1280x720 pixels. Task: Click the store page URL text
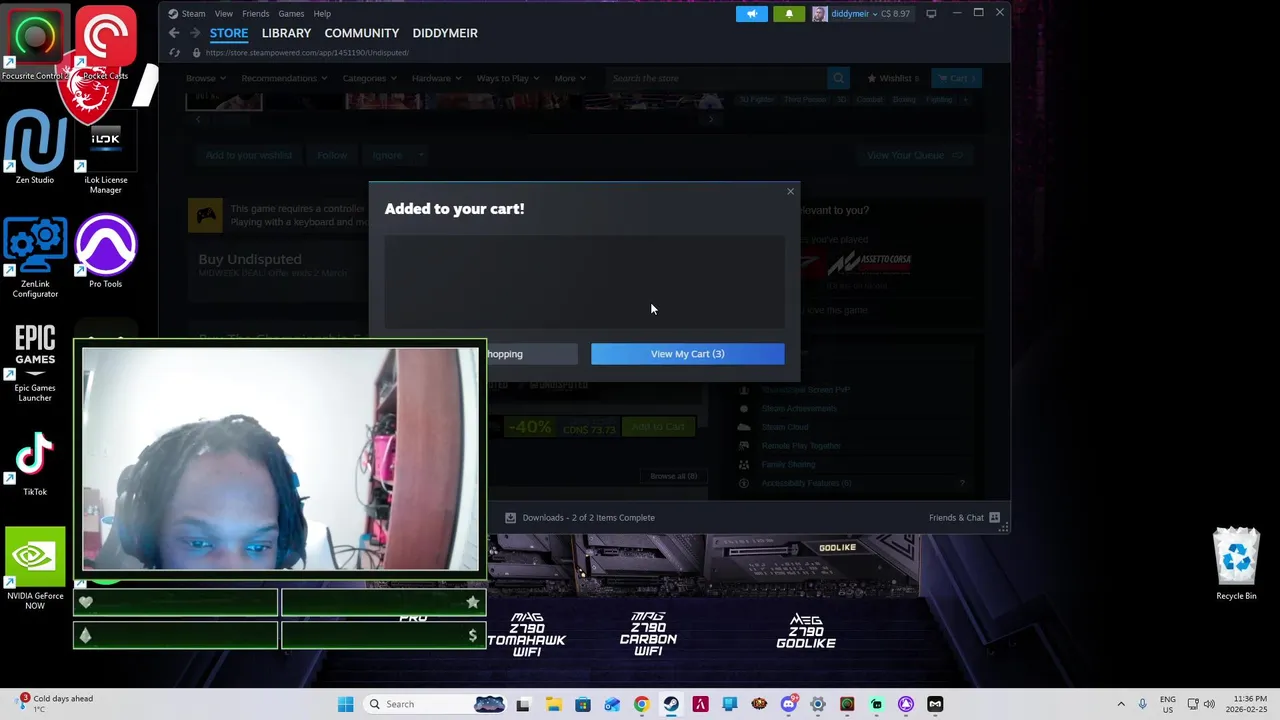[307, 53]
